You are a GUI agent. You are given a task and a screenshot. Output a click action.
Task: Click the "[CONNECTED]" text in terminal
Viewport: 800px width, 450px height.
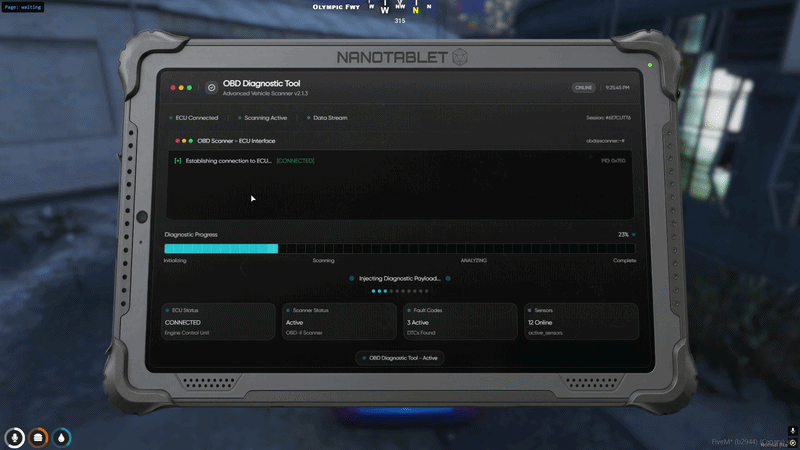coord(295,161)
